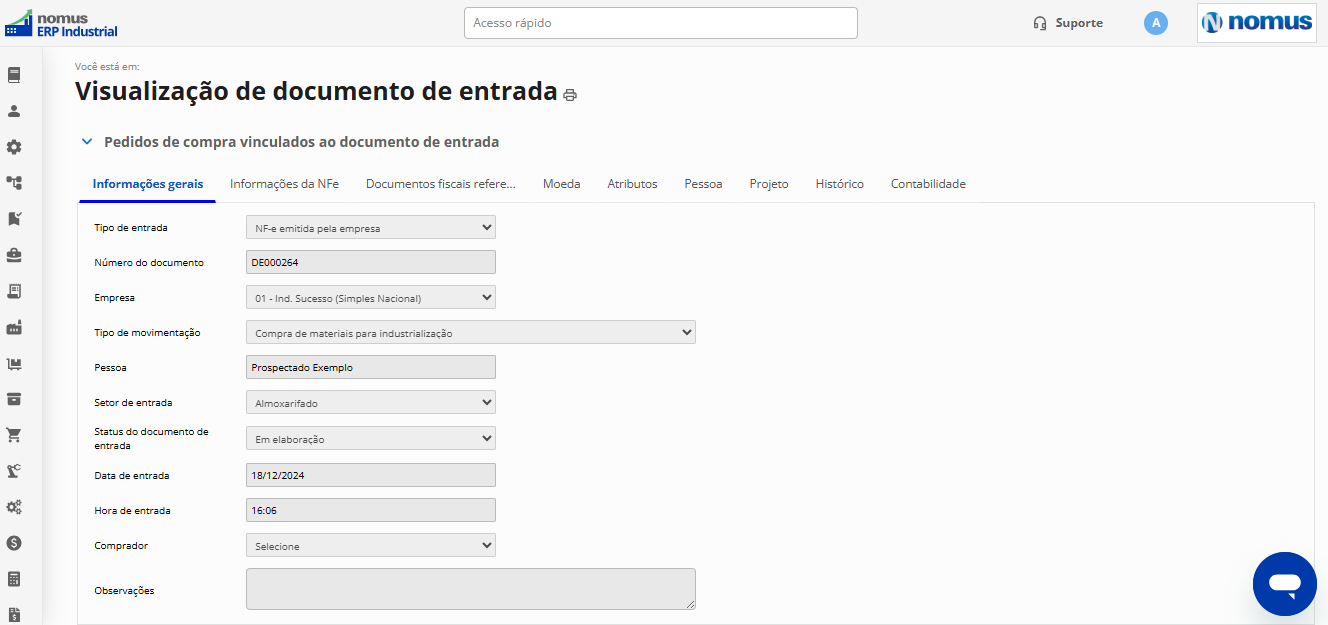1328x625 pixels.
Task: Click the 'Observações' label
Action: tap(124, 591)
